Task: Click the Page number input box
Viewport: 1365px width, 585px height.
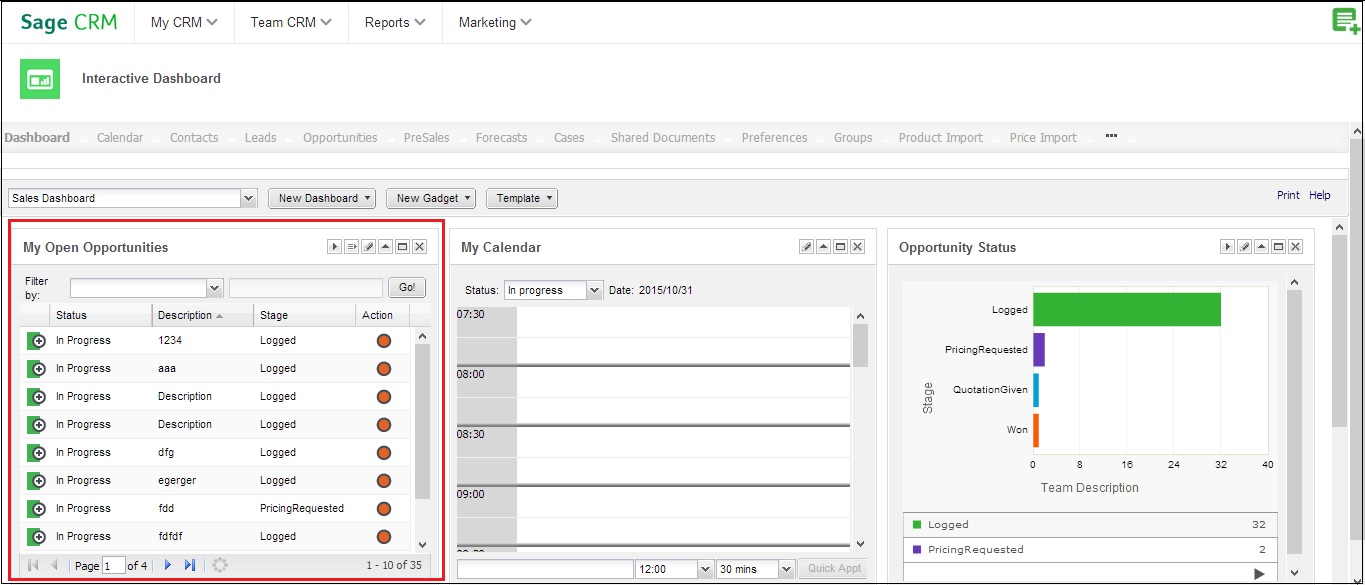Action: point(113,566)
